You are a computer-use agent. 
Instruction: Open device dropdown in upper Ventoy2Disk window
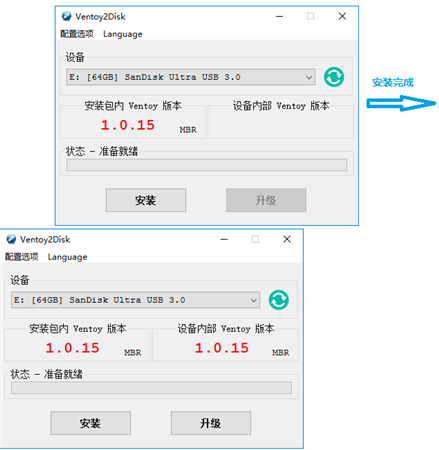(x=191, y=77)
